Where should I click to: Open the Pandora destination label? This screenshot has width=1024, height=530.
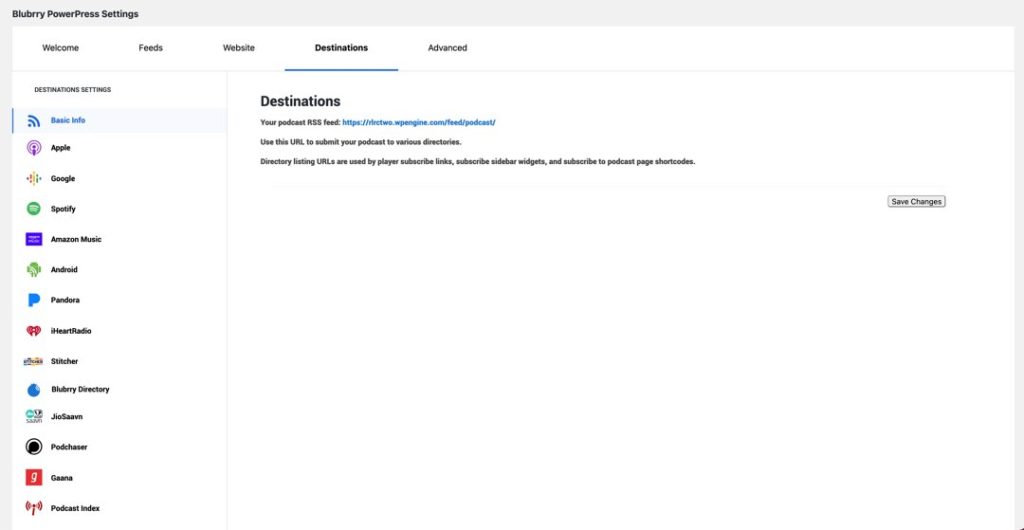coord(65,300)
